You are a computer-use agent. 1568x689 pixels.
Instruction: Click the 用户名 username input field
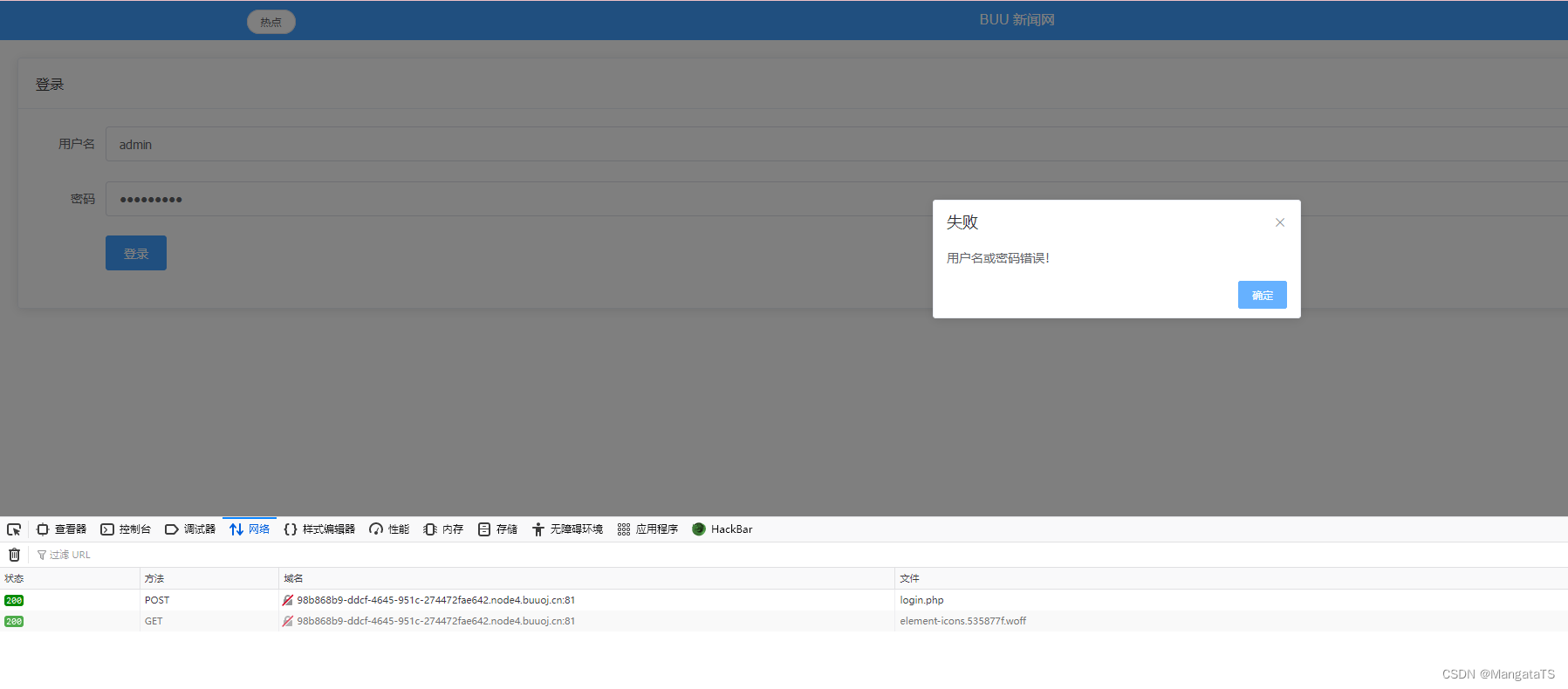click(836, 144)
